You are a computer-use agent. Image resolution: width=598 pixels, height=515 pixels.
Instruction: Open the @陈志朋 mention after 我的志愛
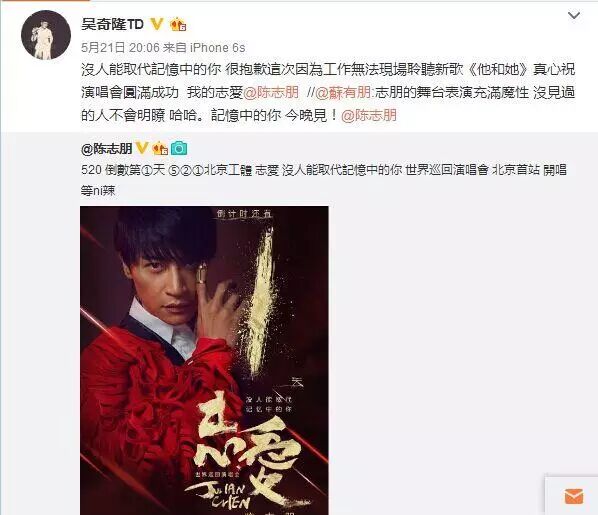pos(271,92)
